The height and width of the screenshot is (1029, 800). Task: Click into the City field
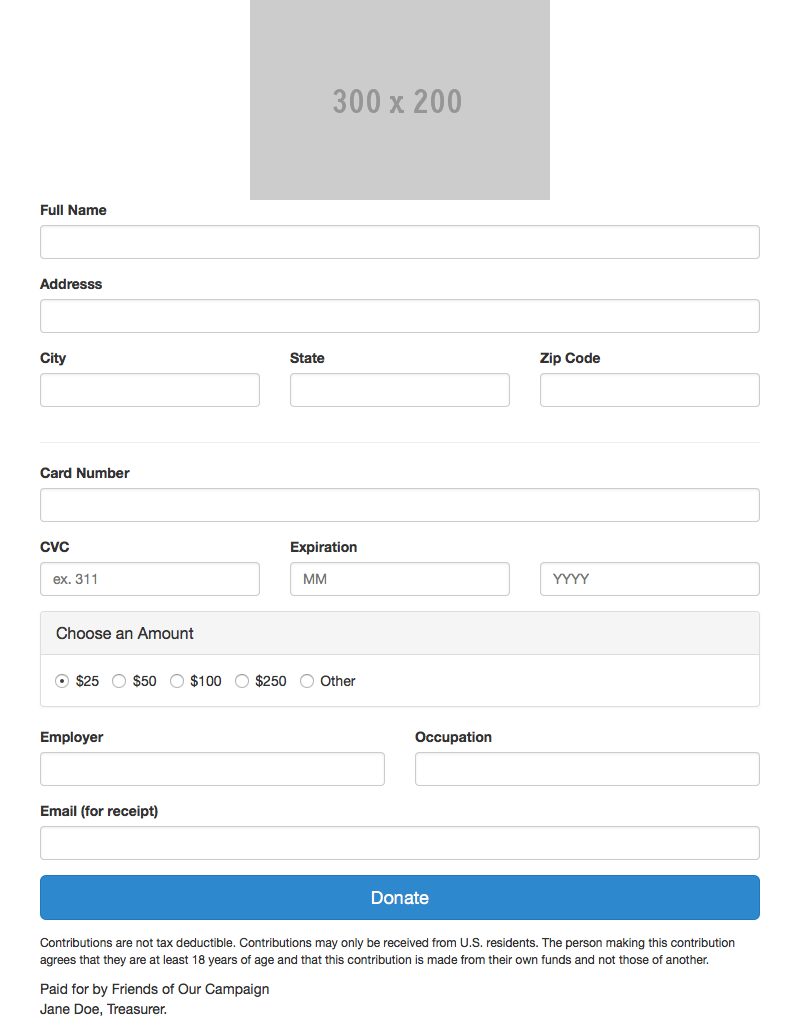pos(150,390)
